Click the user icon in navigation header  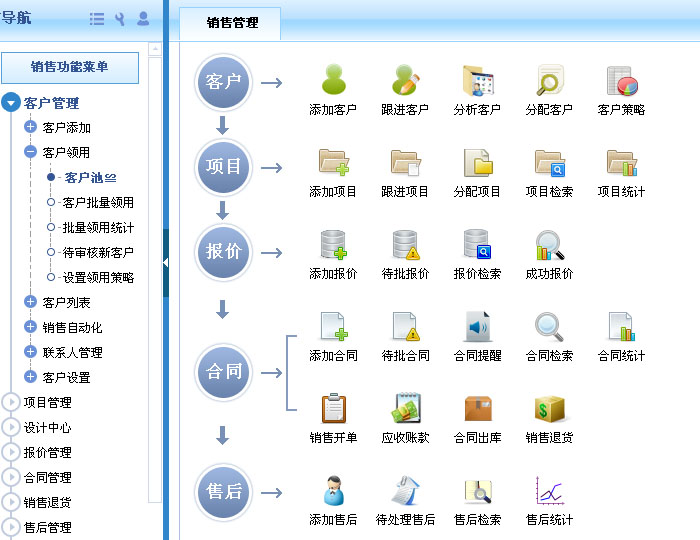(143, 18)
